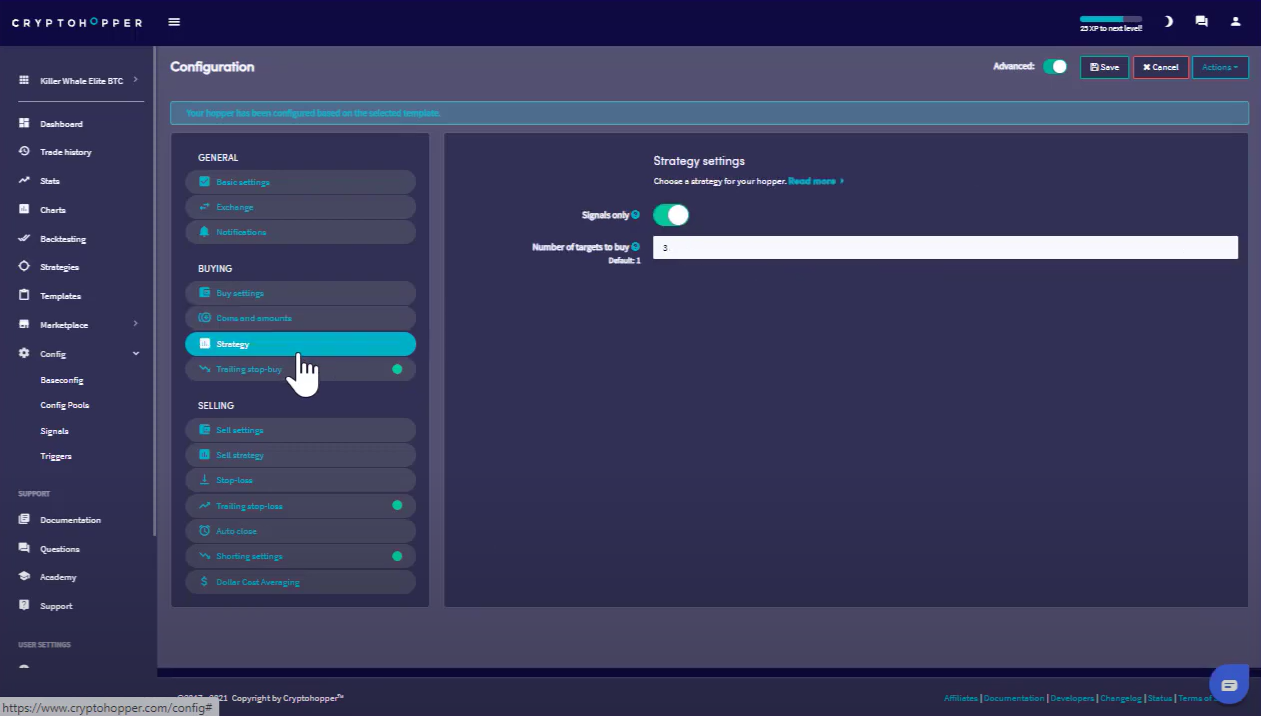This screenshot has height=716, width=1261.
Task: Turn off the Advanced toggle
Action: pyautogui.click(x=1055, y=67)
